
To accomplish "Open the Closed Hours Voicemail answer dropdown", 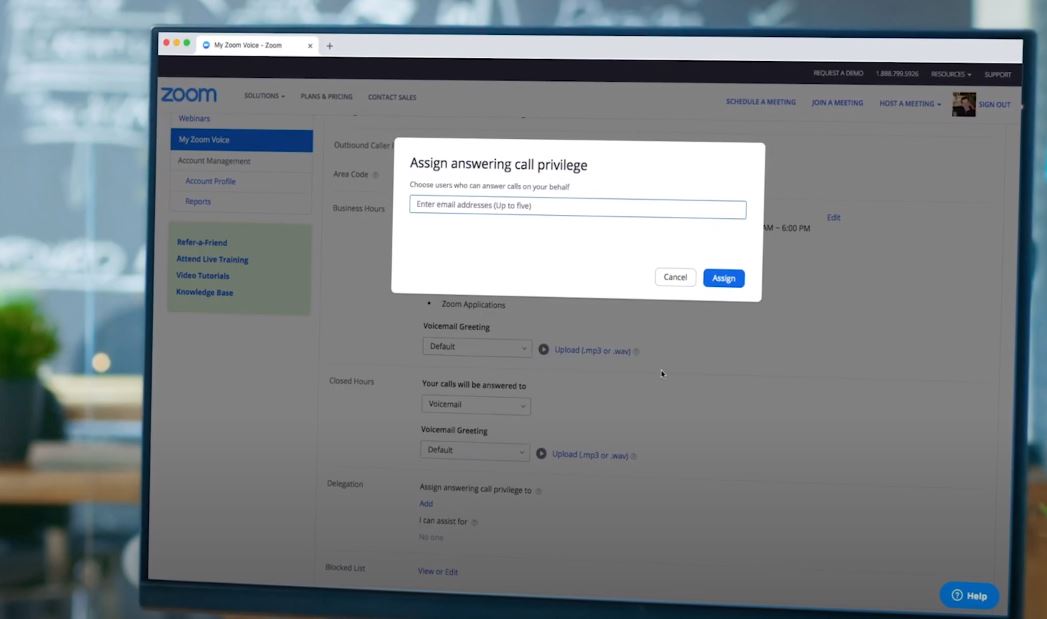I will (475, 405).
